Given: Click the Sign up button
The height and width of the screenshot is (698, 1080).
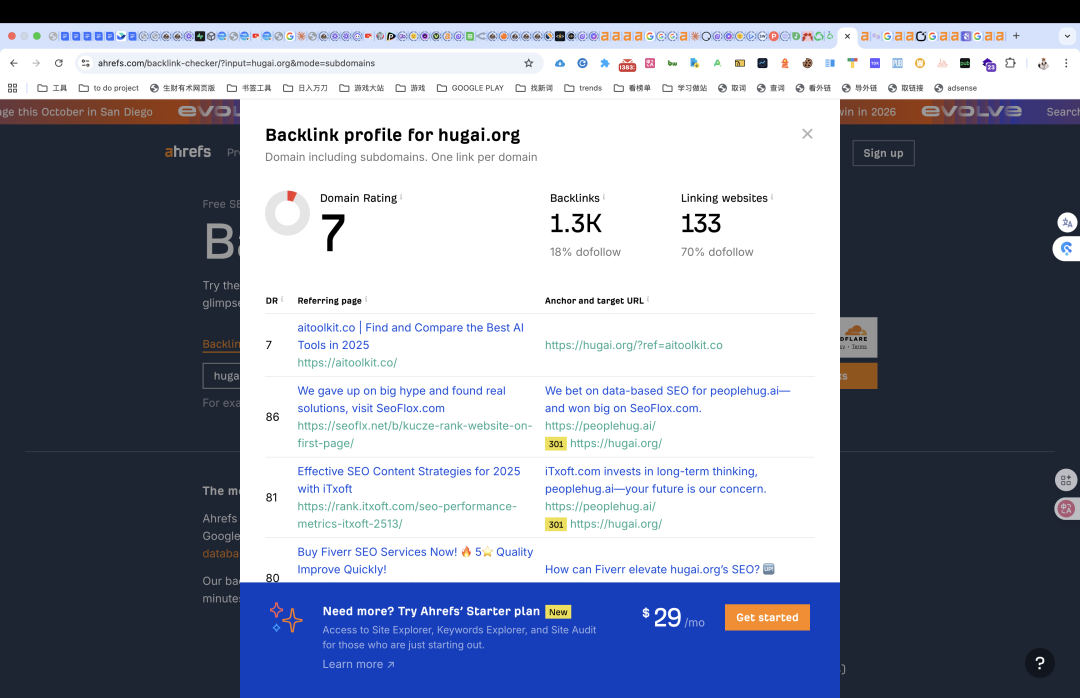Looking at the screenshot, I should pos(883,153).
